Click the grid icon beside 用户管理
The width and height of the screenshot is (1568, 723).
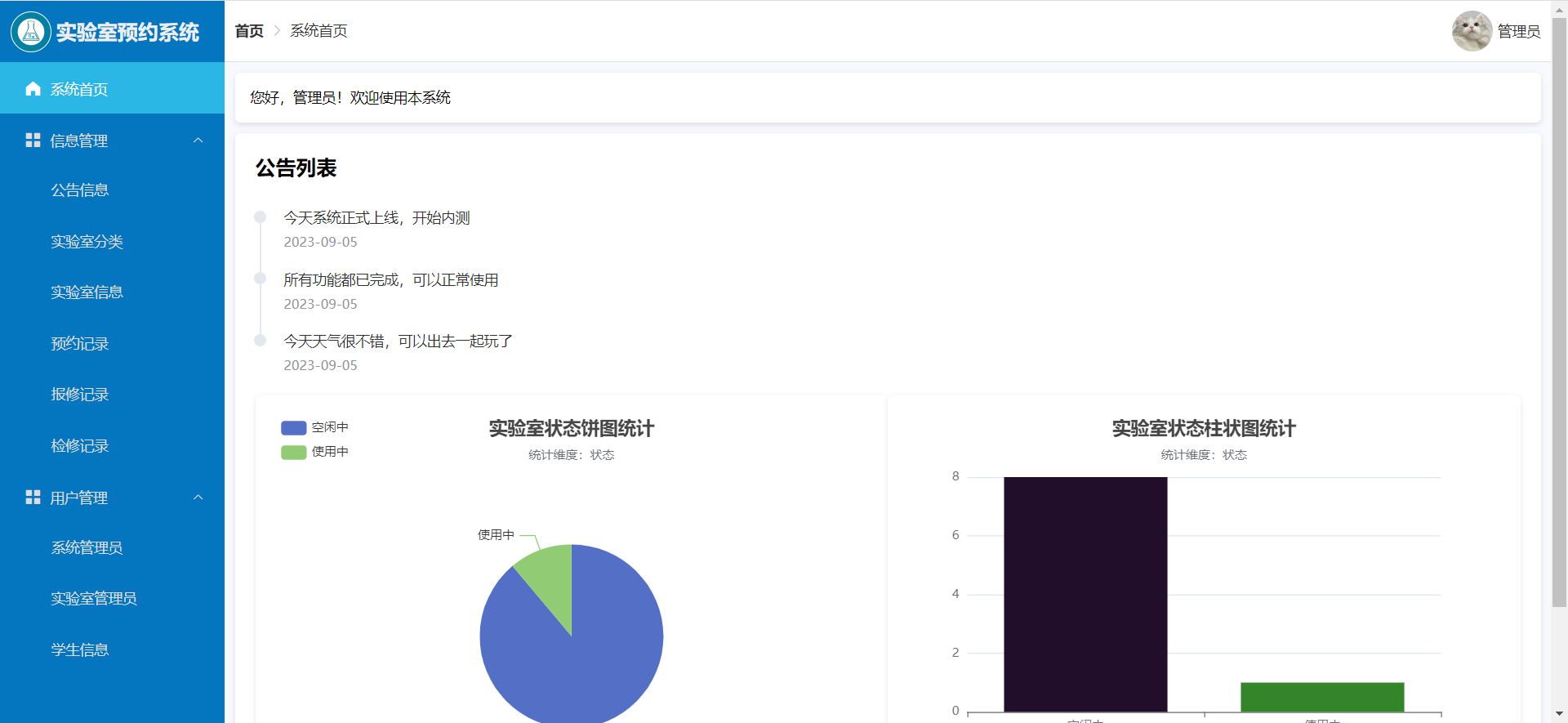coord(33,498)
